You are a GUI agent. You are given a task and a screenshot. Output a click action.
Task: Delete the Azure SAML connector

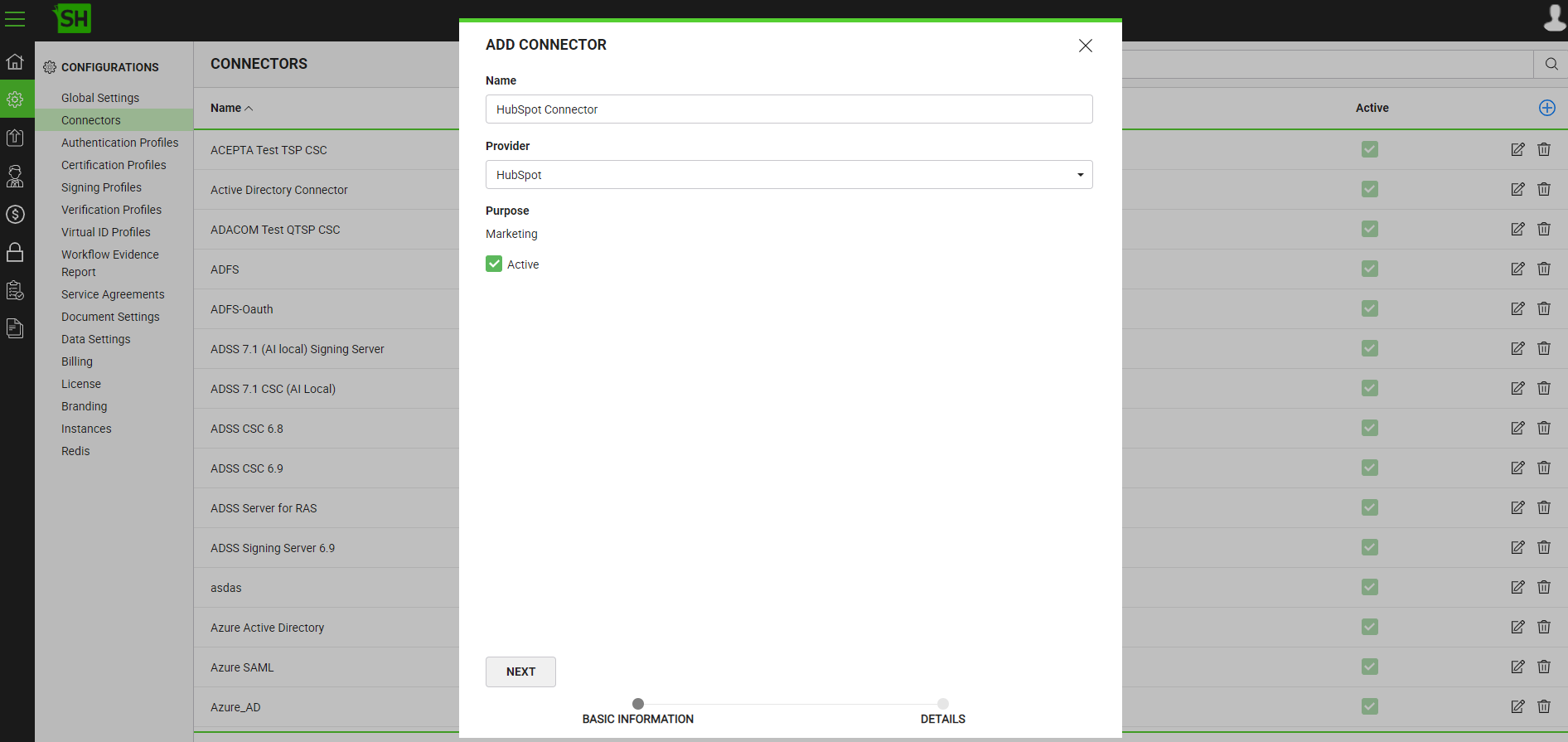[x=1544, y=667]
